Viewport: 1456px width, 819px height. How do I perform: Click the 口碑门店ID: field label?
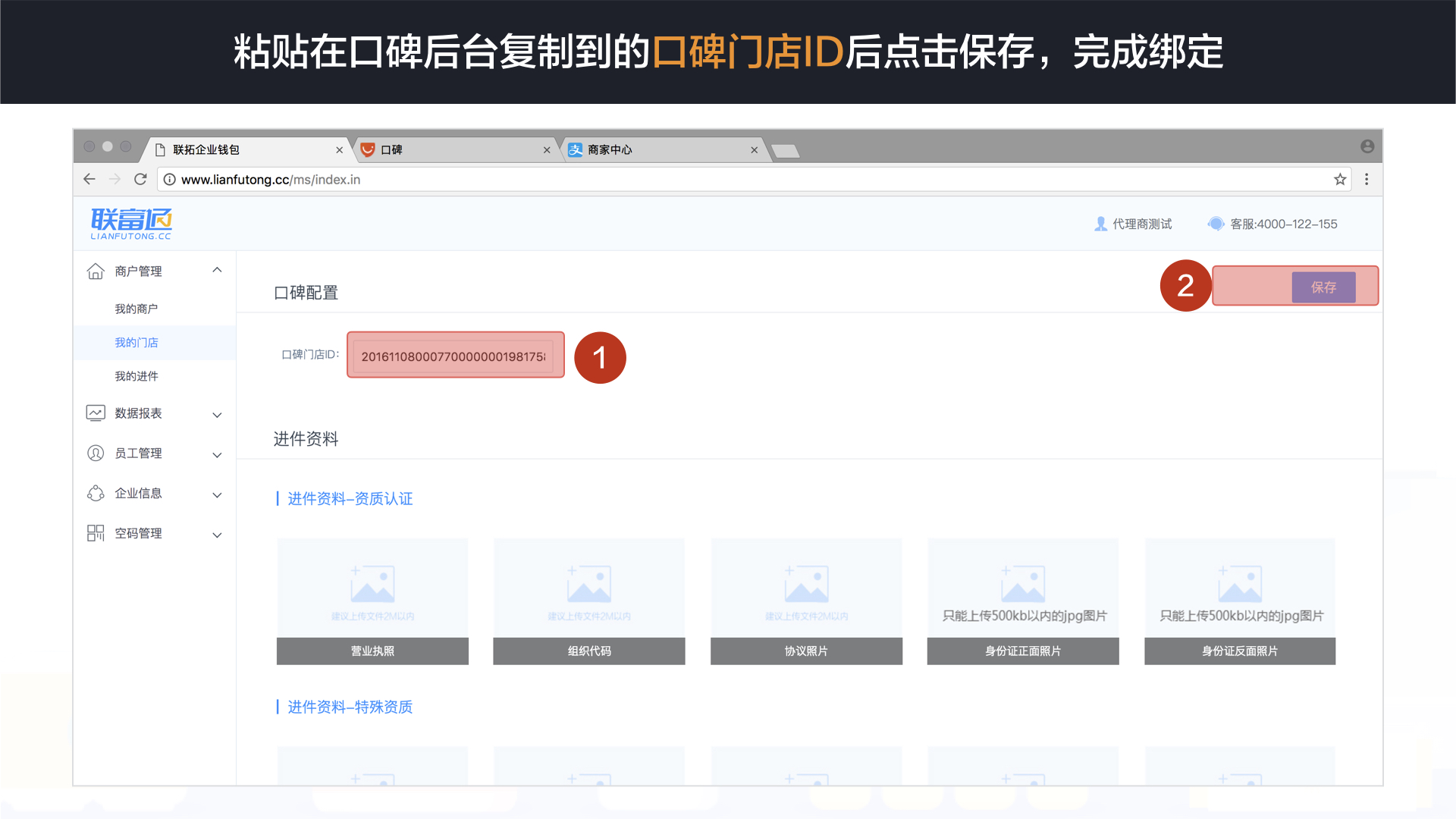pos(310,354)
